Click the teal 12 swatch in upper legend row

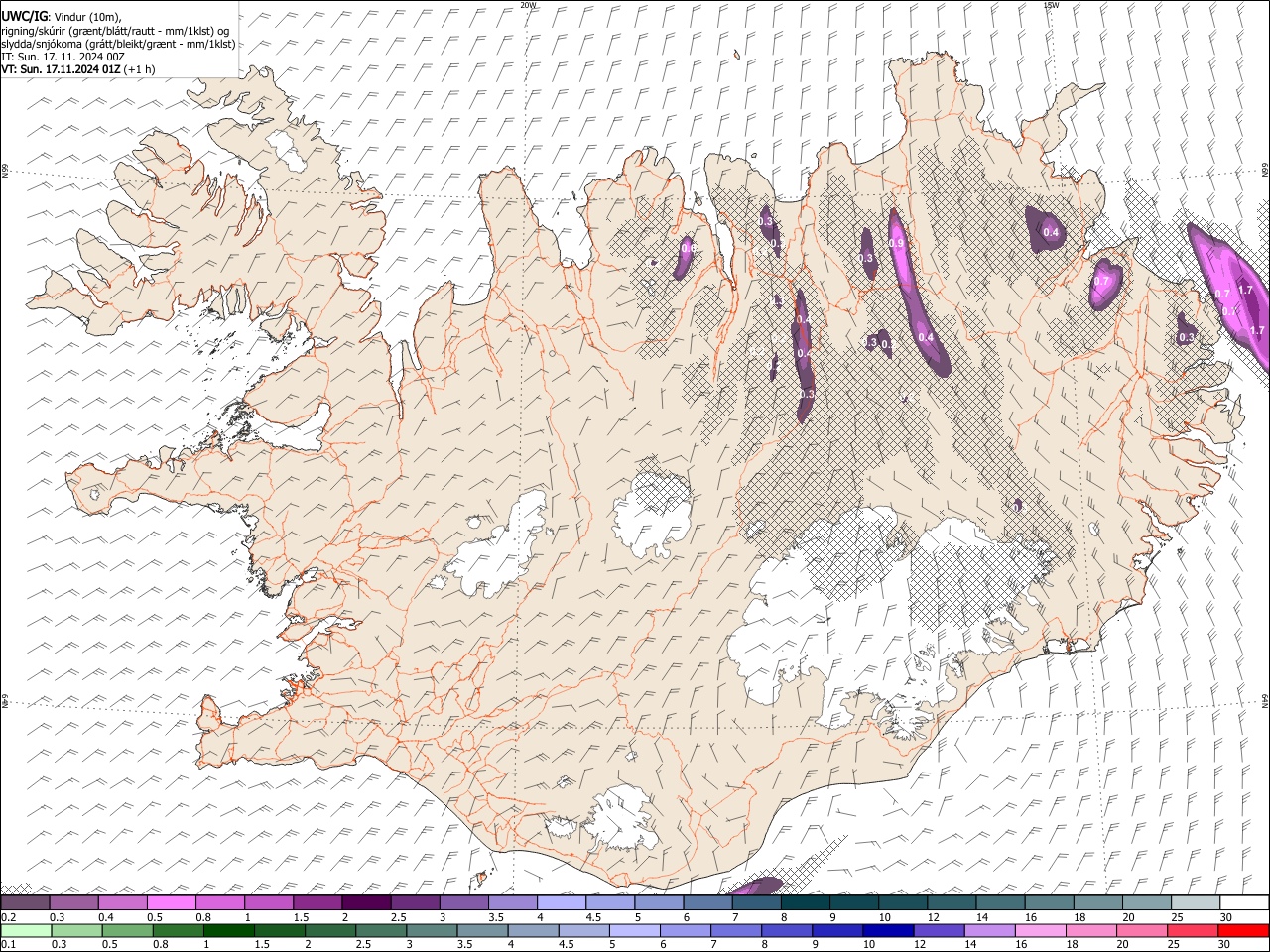[x=952, y=902]
